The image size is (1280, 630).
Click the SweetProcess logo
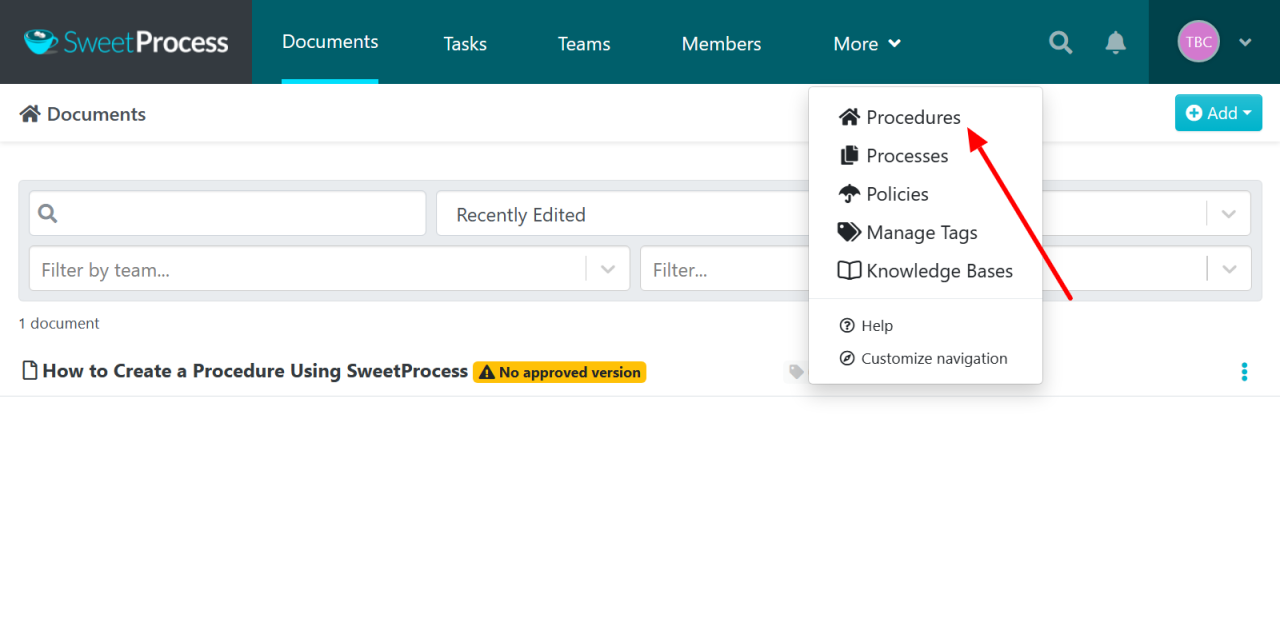tap(126, 42)
